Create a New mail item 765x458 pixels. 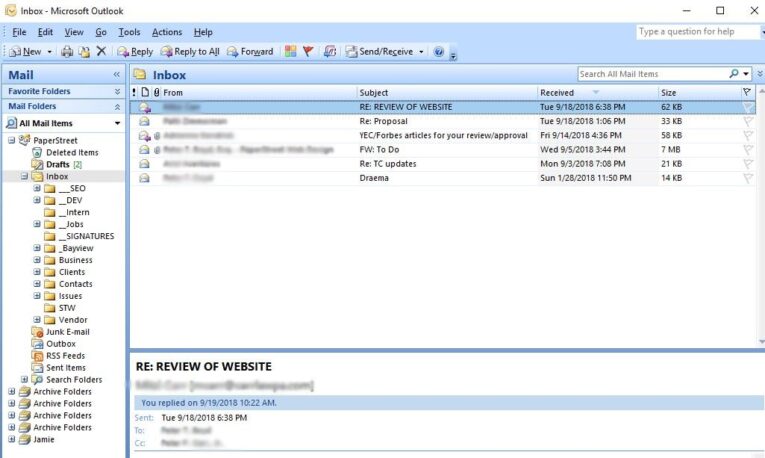tap(25, 51)
